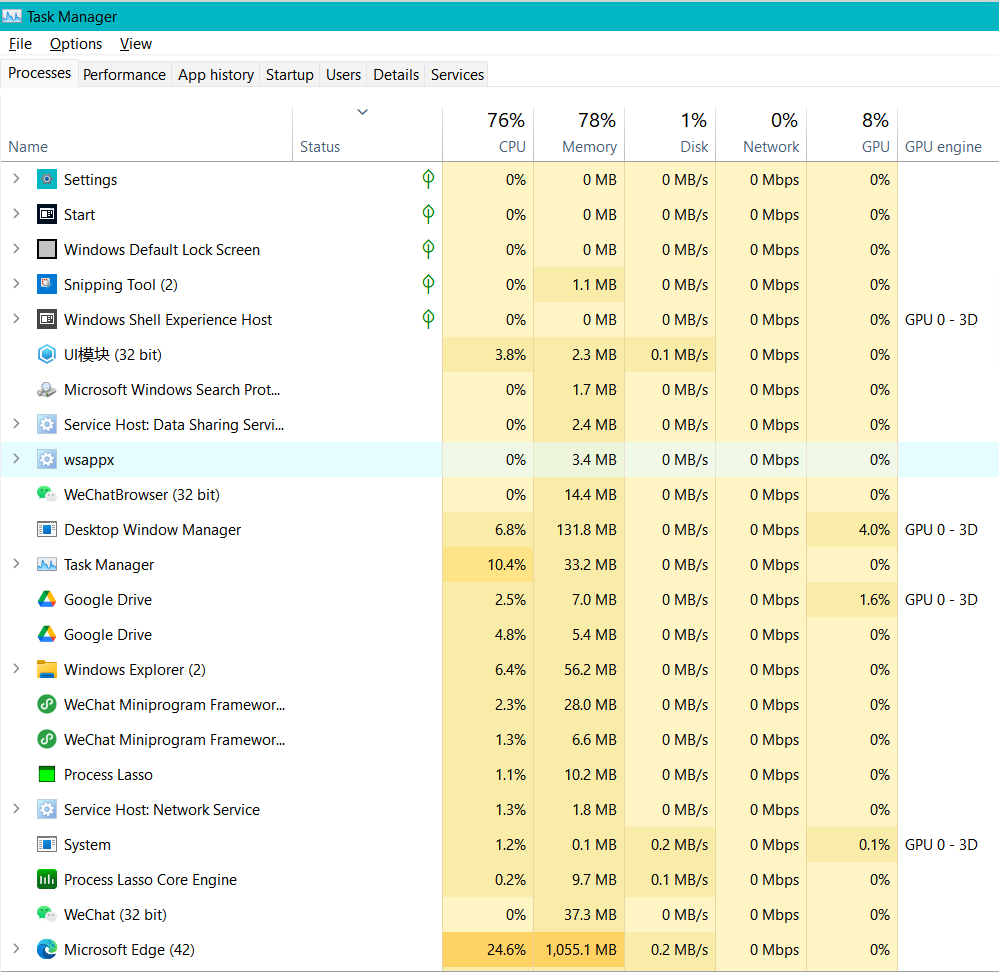
Task: Sort by the CPU 76% column header
Action: pyautogui.click(x=488, y=134)
